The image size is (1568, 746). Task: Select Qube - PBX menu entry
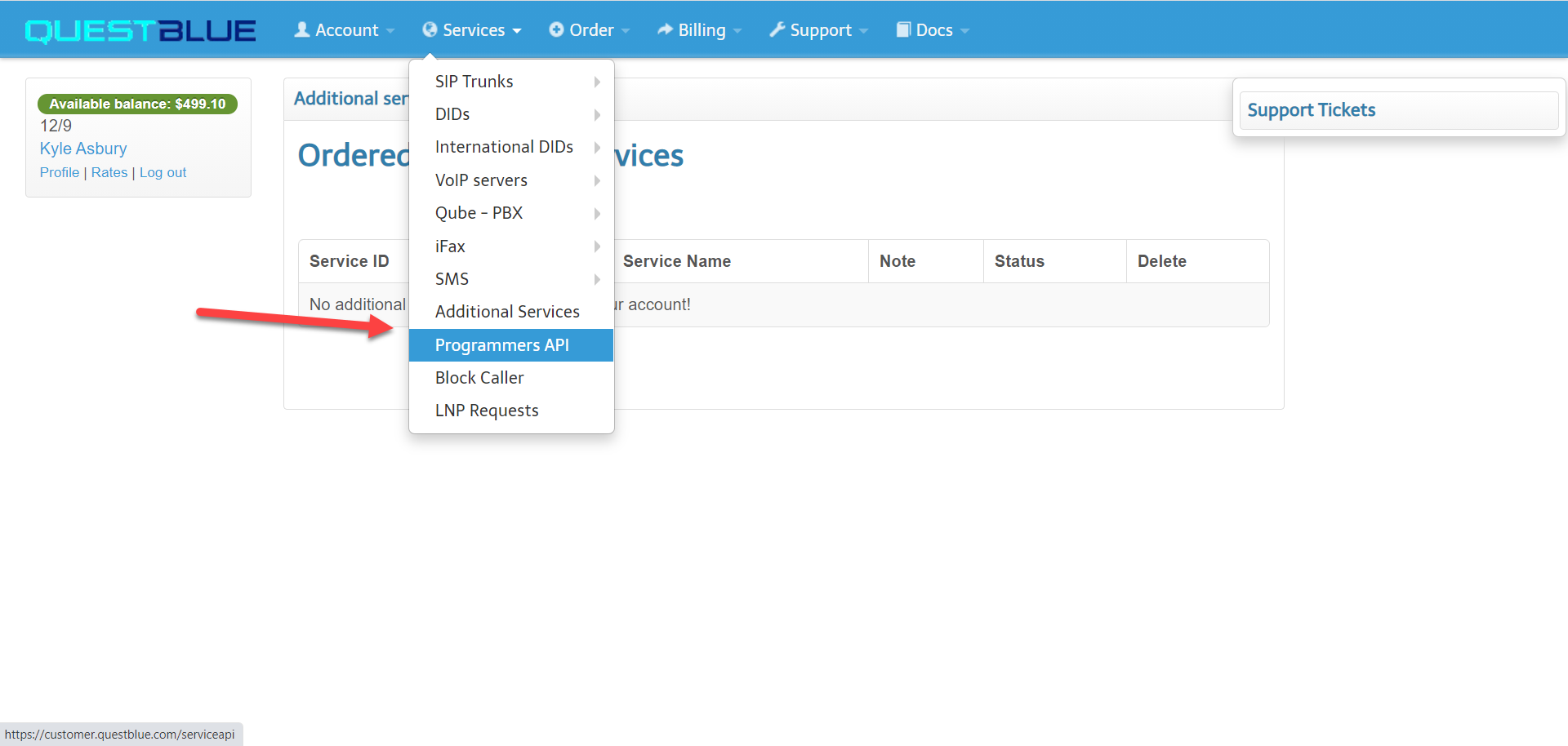click(511, 213)
